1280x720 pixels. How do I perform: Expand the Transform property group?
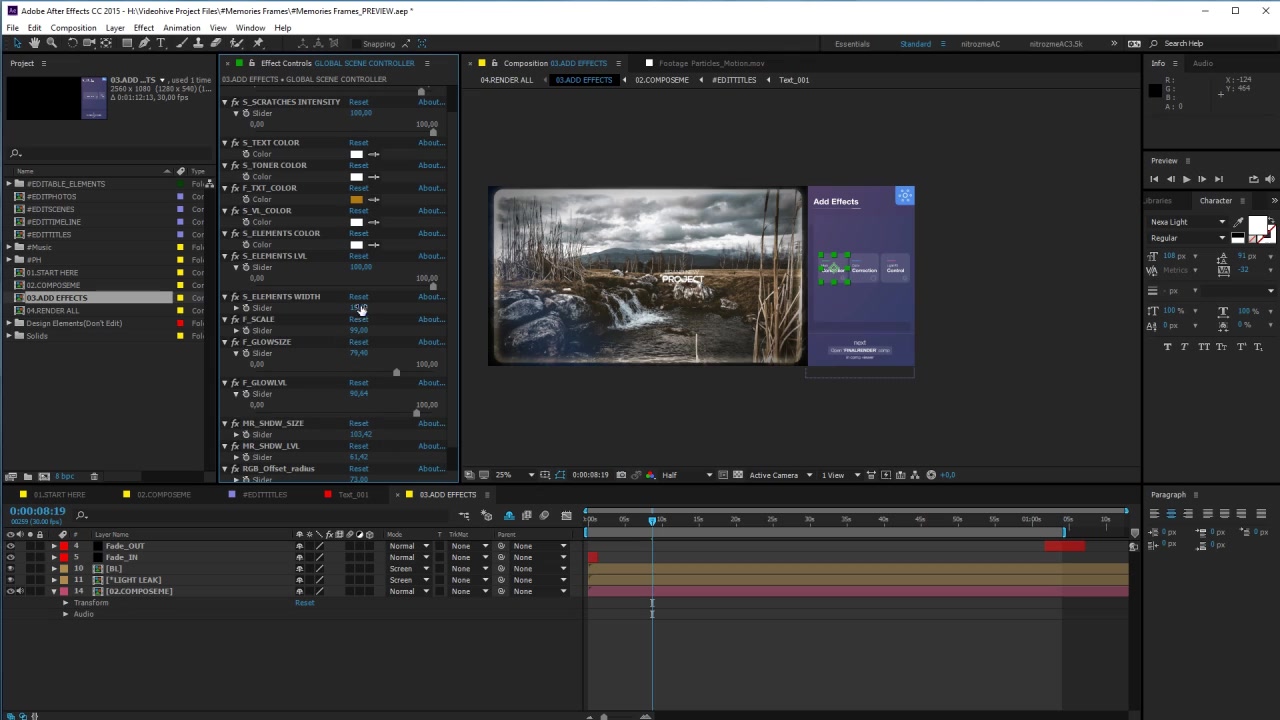click(x=66, y=603)
